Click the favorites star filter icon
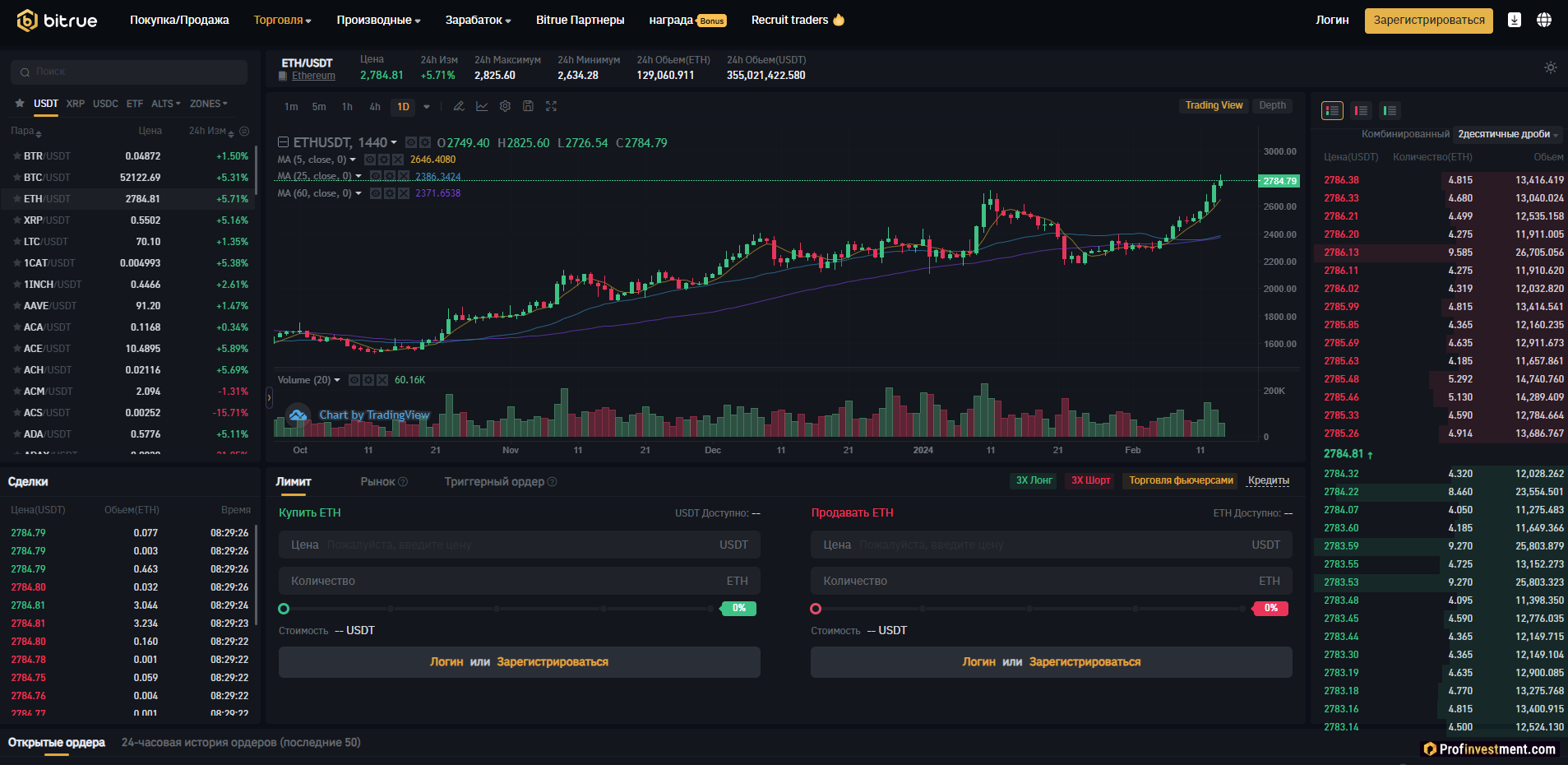The image size is (1568, 765). (20, 104)
